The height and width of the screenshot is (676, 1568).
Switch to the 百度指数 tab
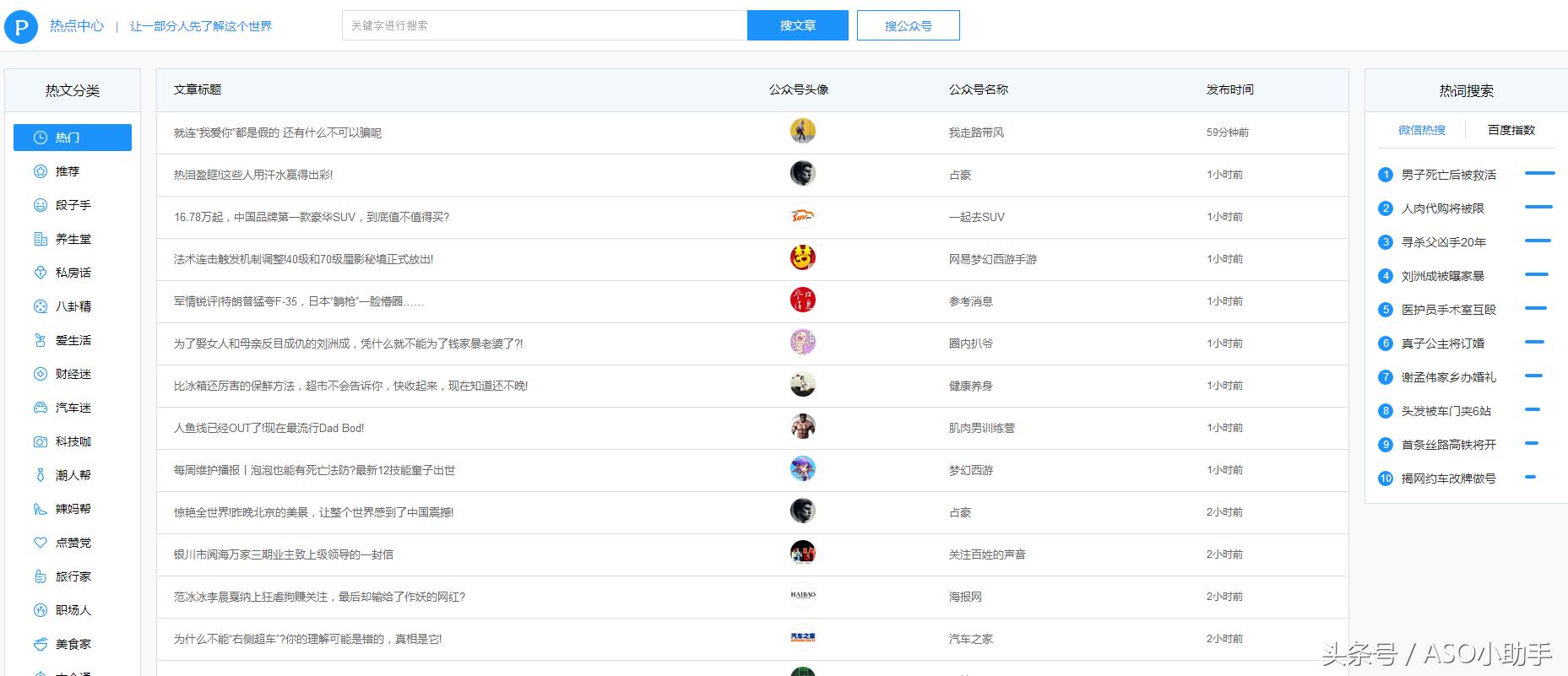pyautogui.click(x=1511, y=130)
